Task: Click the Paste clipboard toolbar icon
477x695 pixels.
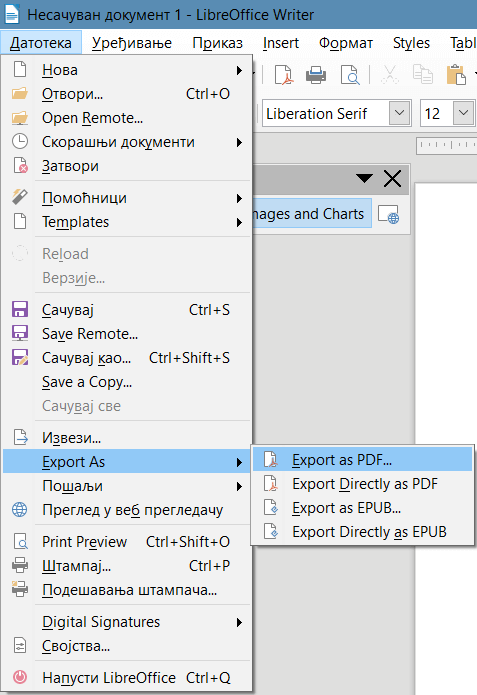Action: pyautogui.click(x=456, y=74)
